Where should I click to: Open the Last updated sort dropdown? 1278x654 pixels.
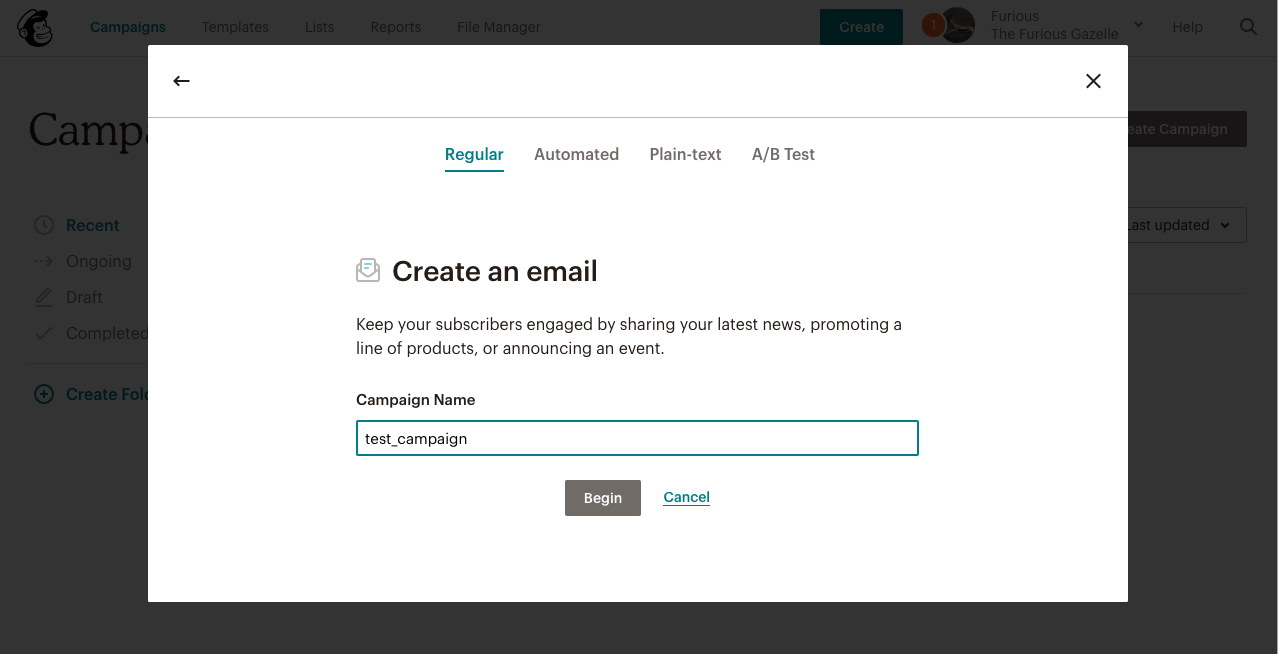(1187, 225)
